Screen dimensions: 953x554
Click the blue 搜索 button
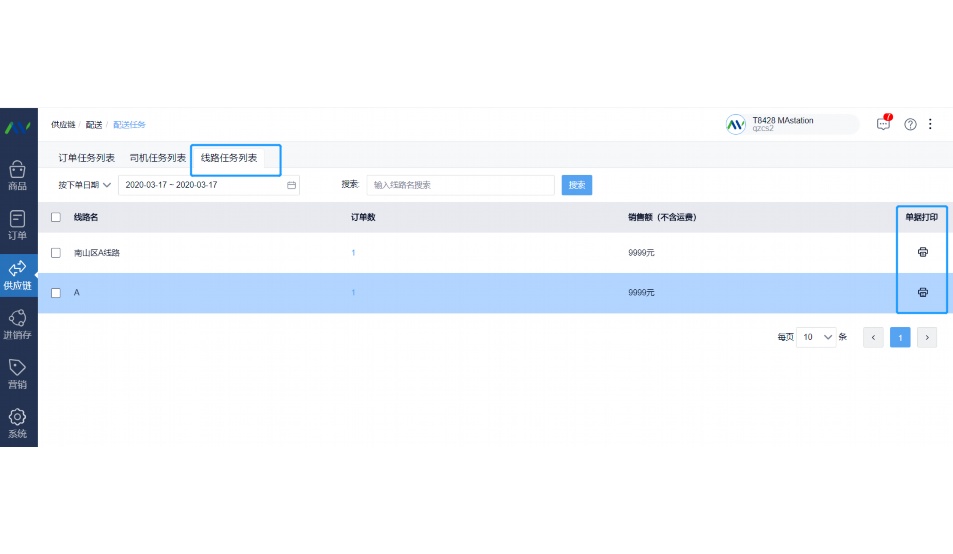coord(576,185)
